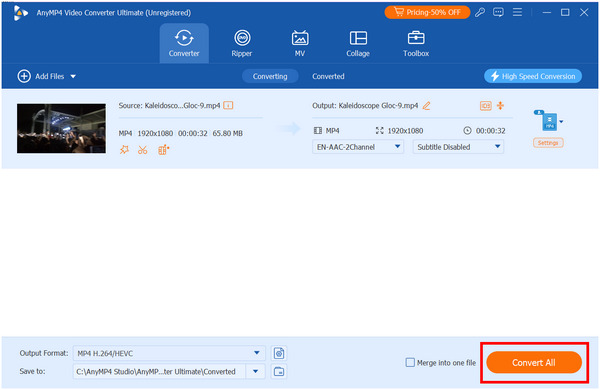Click the MP4 film strip icon
Image resolution: width=600 pixels, height=390 pixels.
[318, 131]
